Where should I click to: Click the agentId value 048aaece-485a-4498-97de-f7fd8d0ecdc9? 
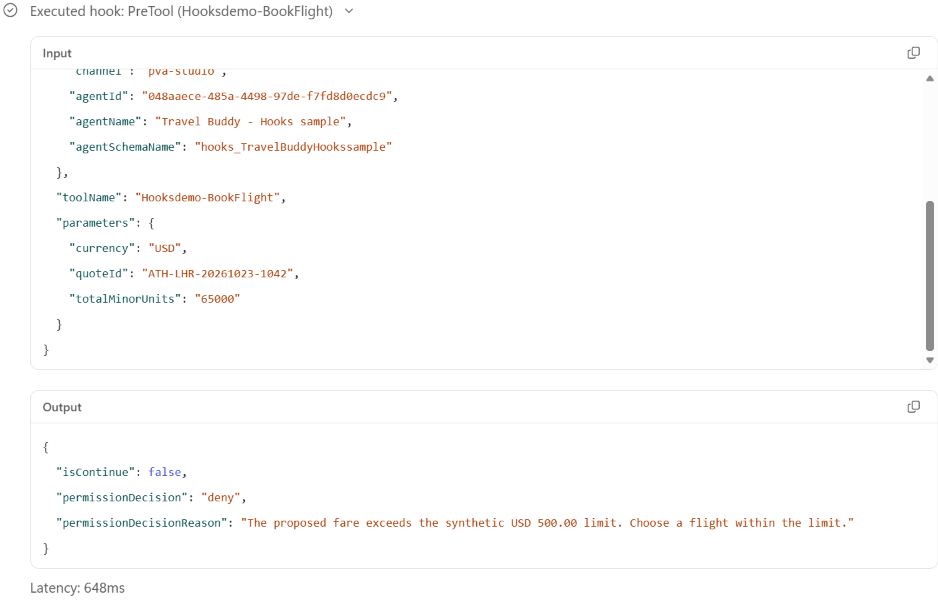267,96
